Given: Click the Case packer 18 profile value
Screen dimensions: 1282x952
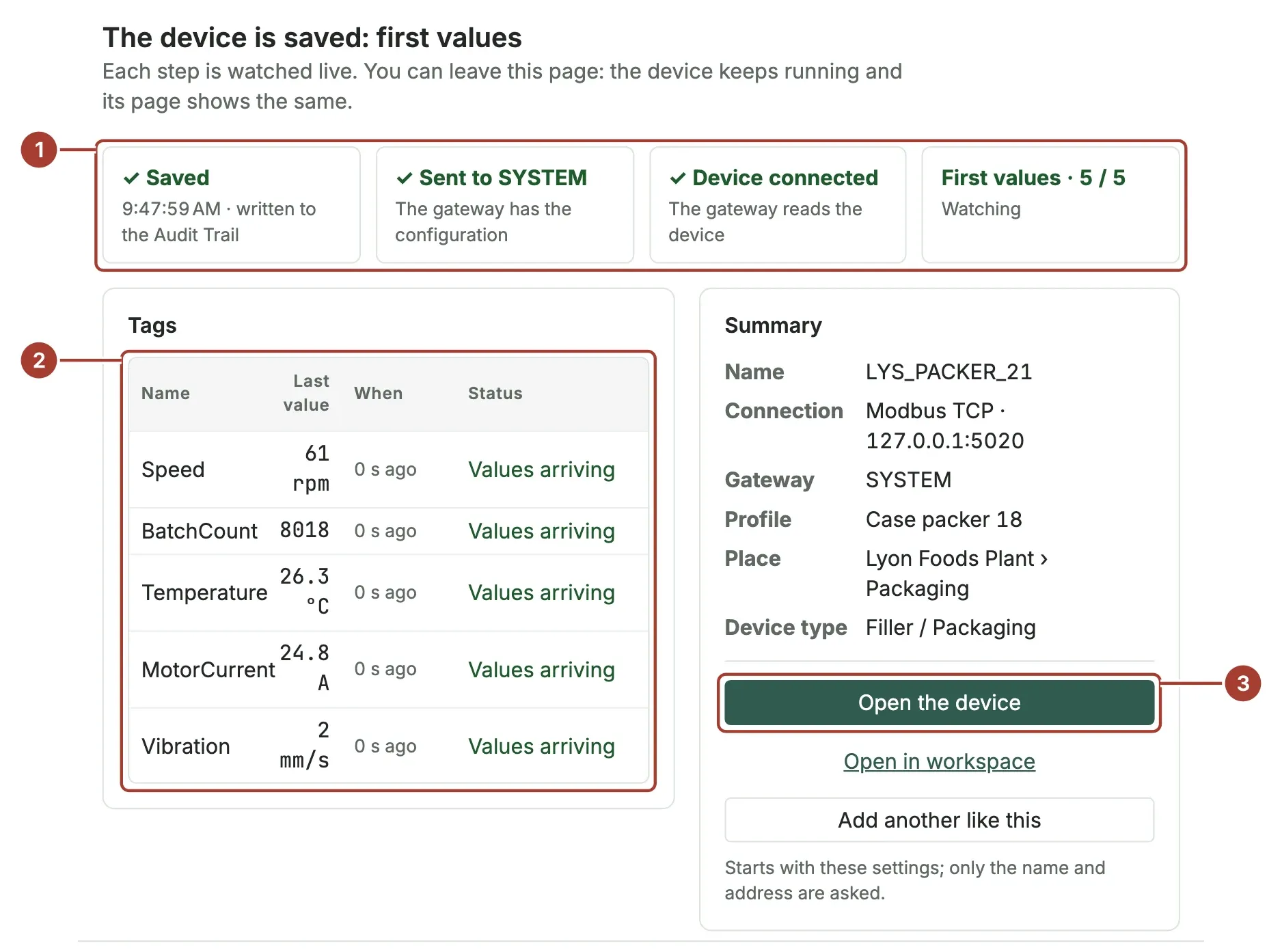Looking at the screenshot, I should pyautogui.click(x=944, y=519).
